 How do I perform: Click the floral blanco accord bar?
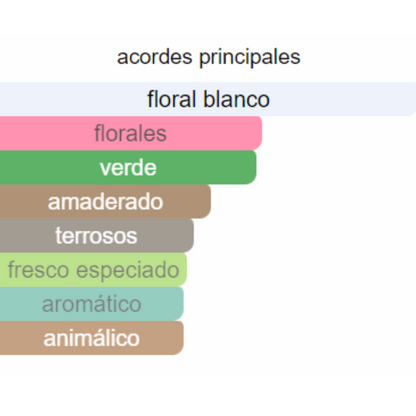[x=208, y=99]
